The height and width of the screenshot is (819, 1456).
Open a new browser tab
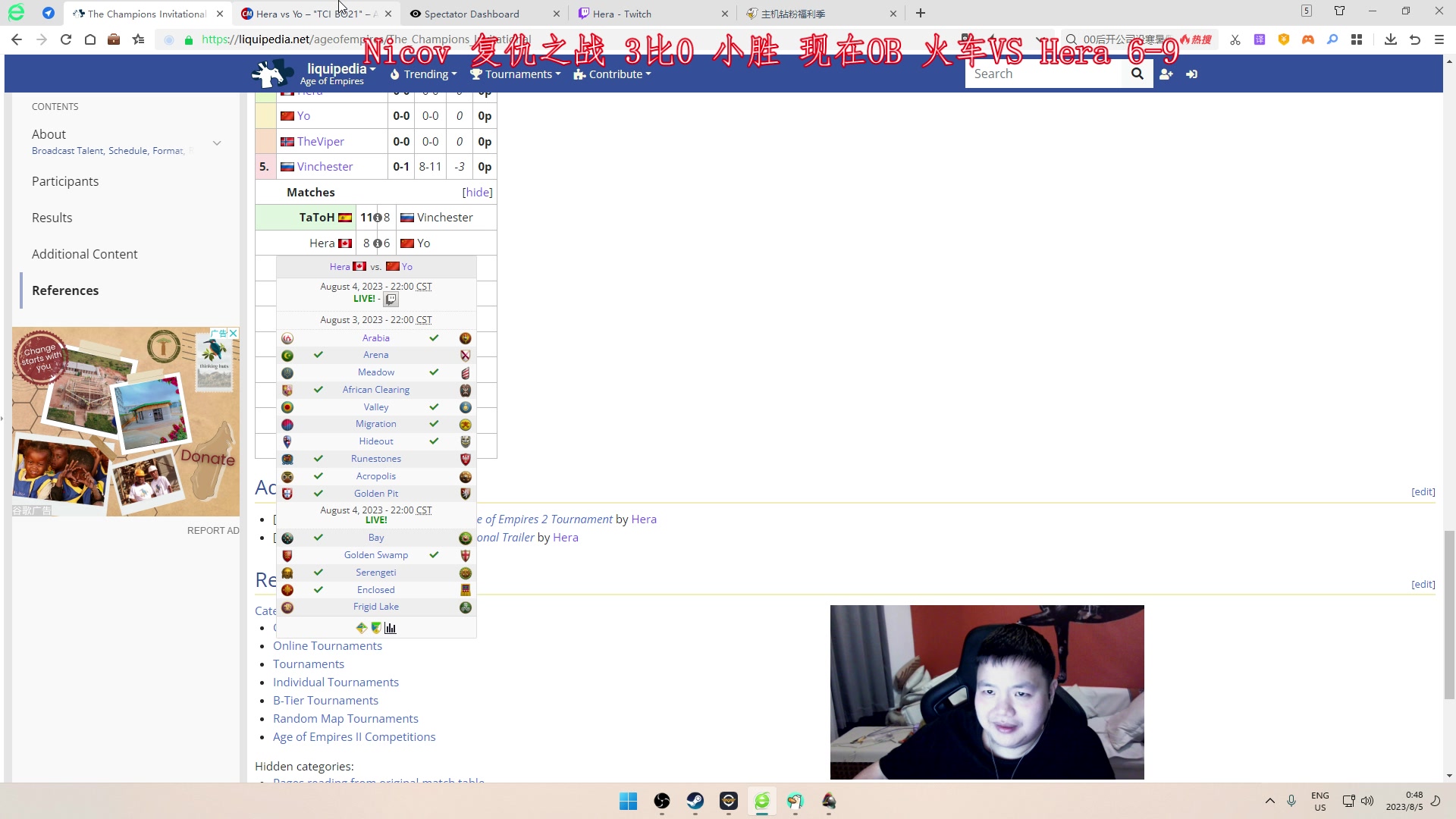coord(921,13)
